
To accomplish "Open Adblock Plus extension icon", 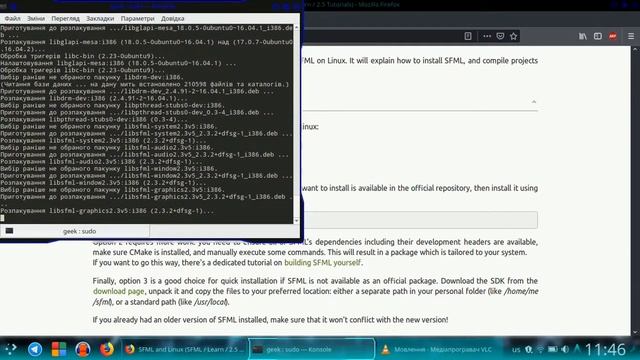I will (x=613, y=36).
